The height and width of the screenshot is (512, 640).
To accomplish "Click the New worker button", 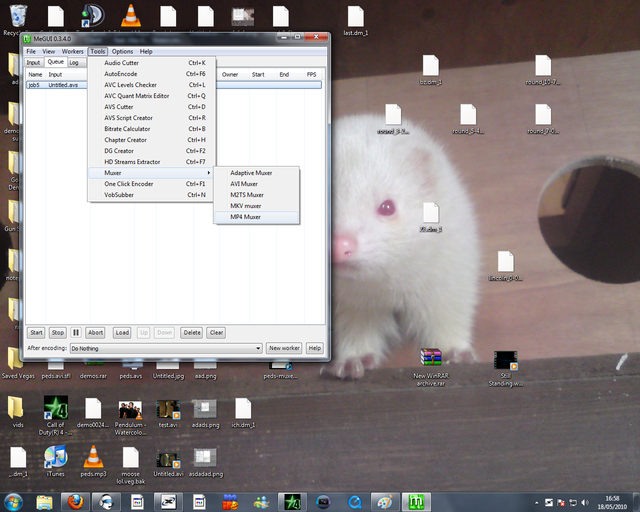I will tap(284, 348).
